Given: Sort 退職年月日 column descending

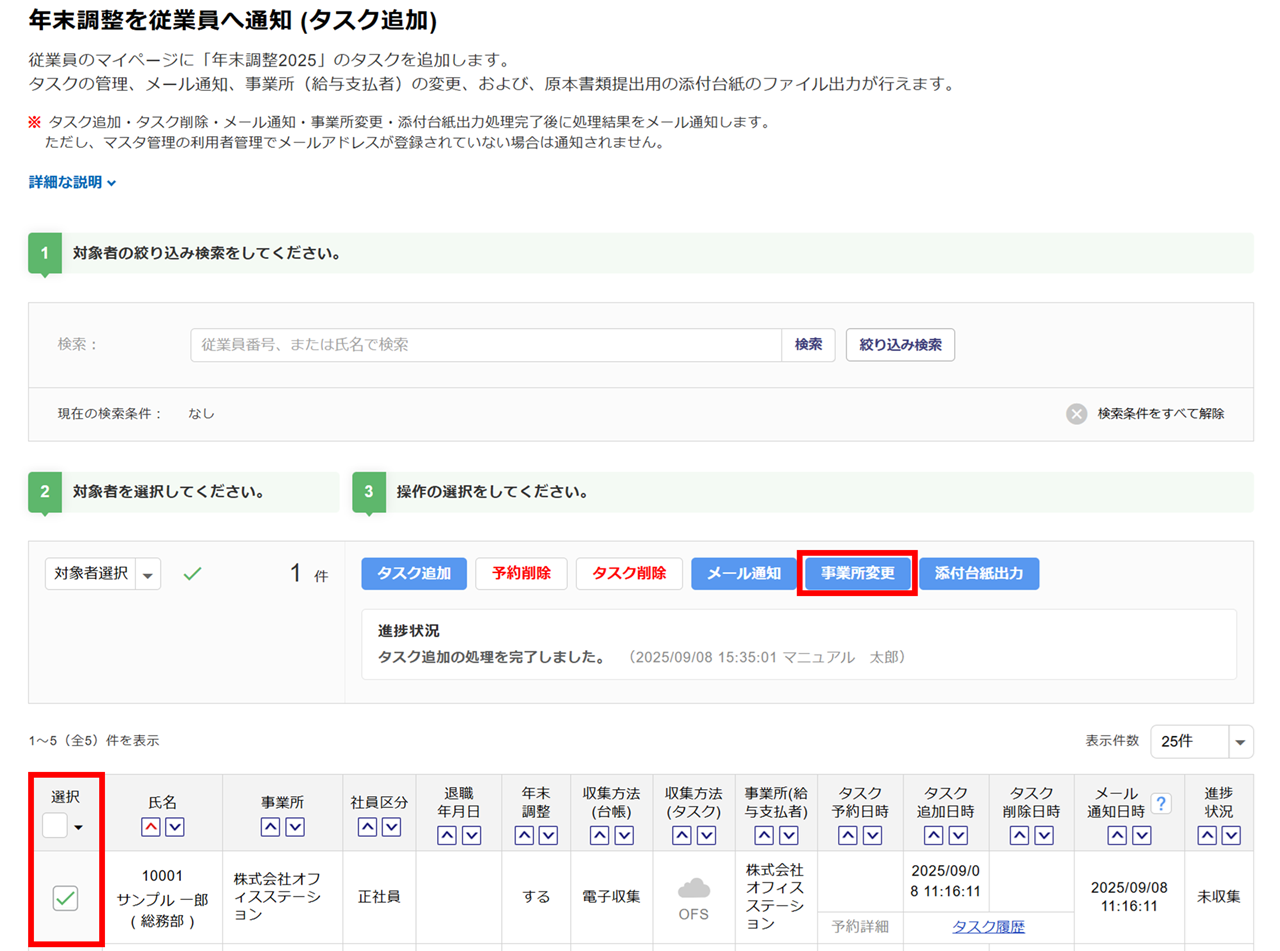Looking at the screenshot, I should coord(472,835).
